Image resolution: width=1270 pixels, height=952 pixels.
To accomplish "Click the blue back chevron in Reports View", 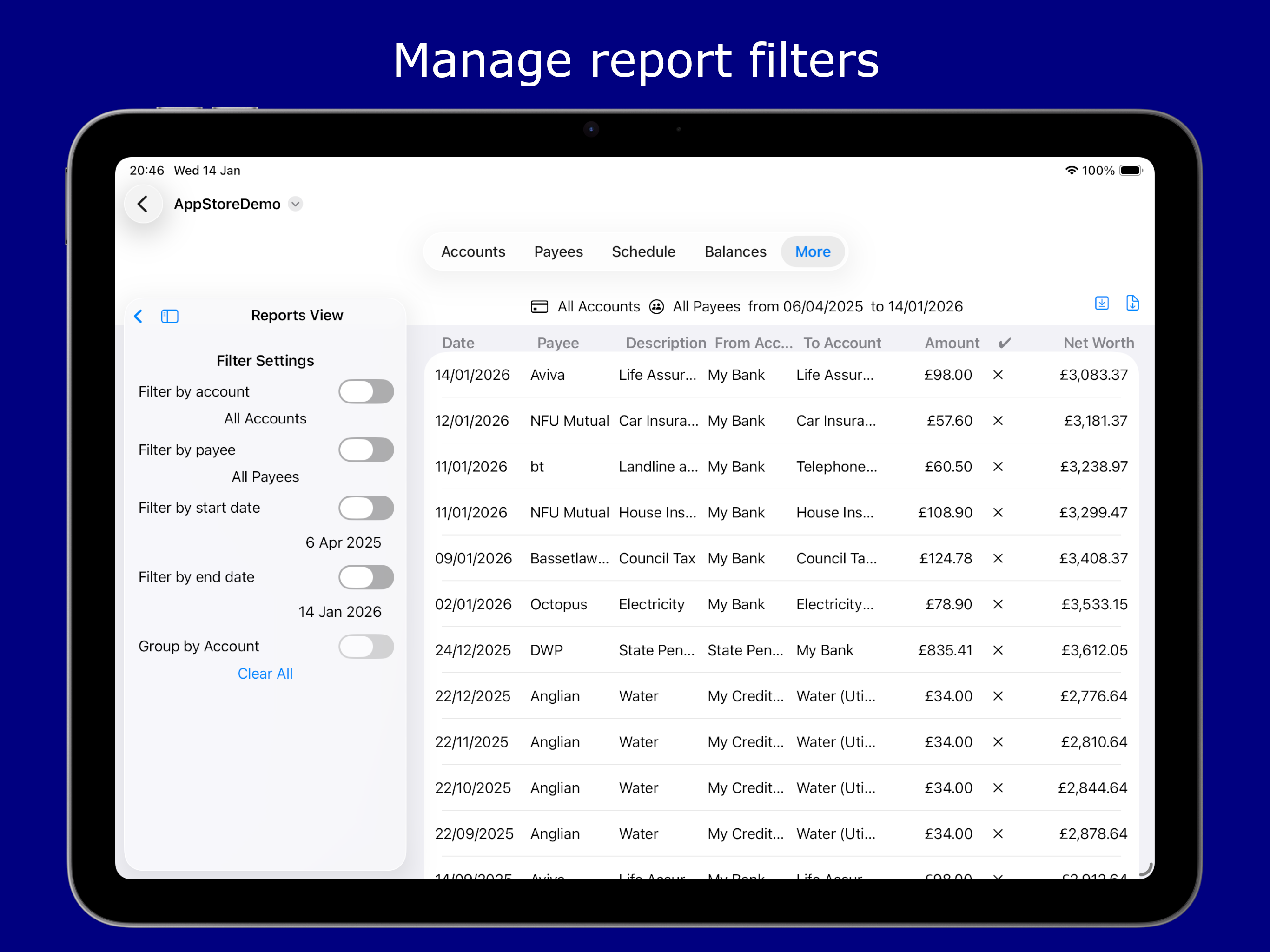I will coord(139,316).
